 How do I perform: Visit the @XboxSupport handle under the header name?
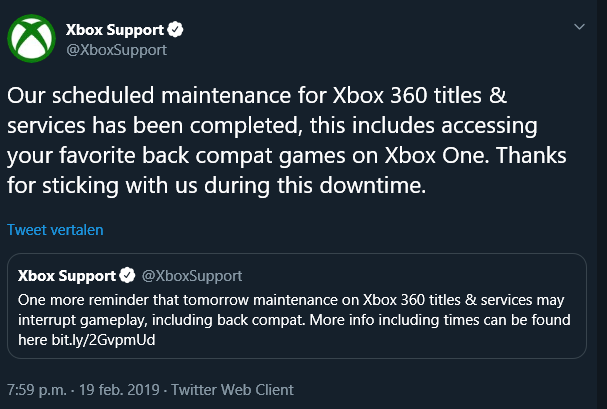117,50
